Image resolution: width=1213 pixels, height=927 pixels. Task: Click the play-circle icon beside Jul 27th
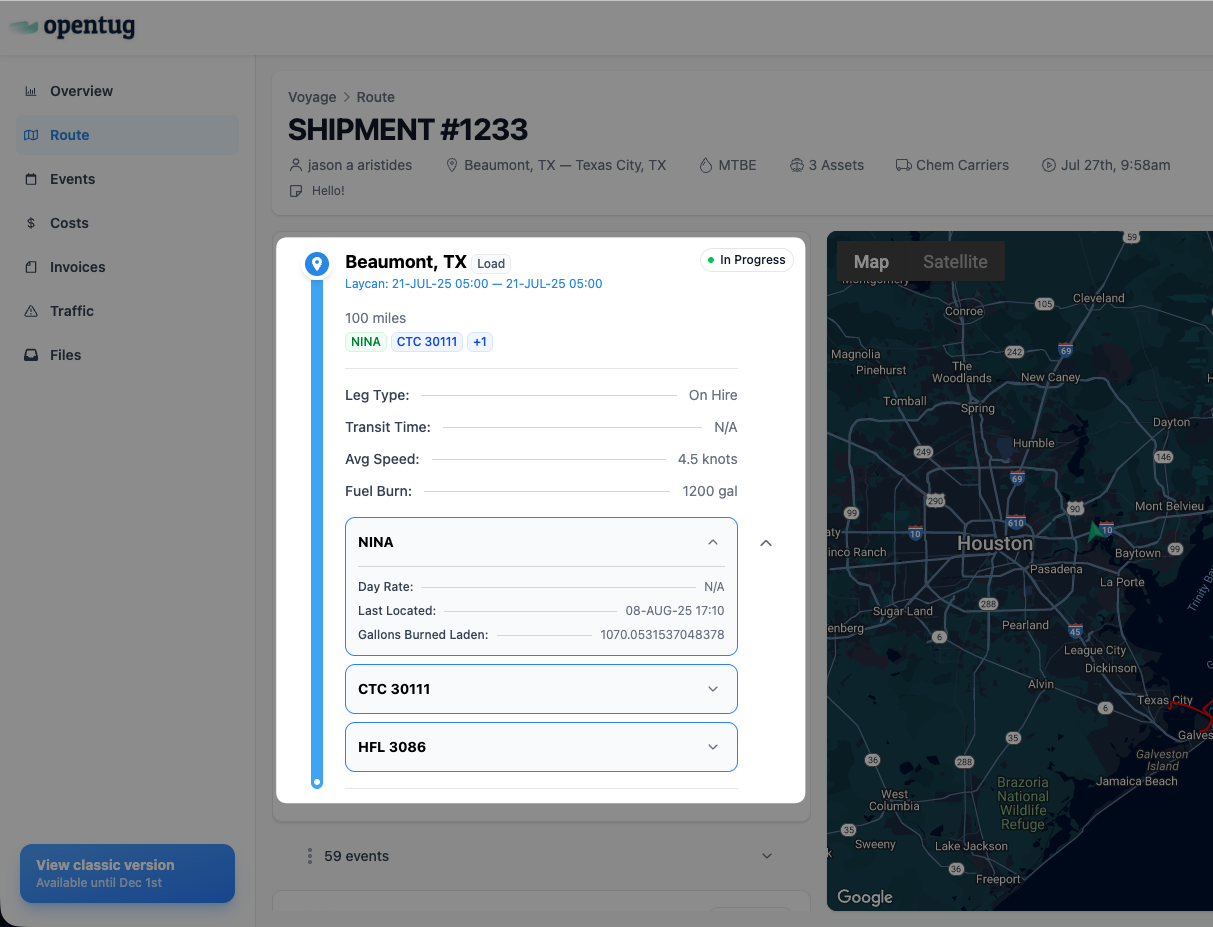(1049, 165)
